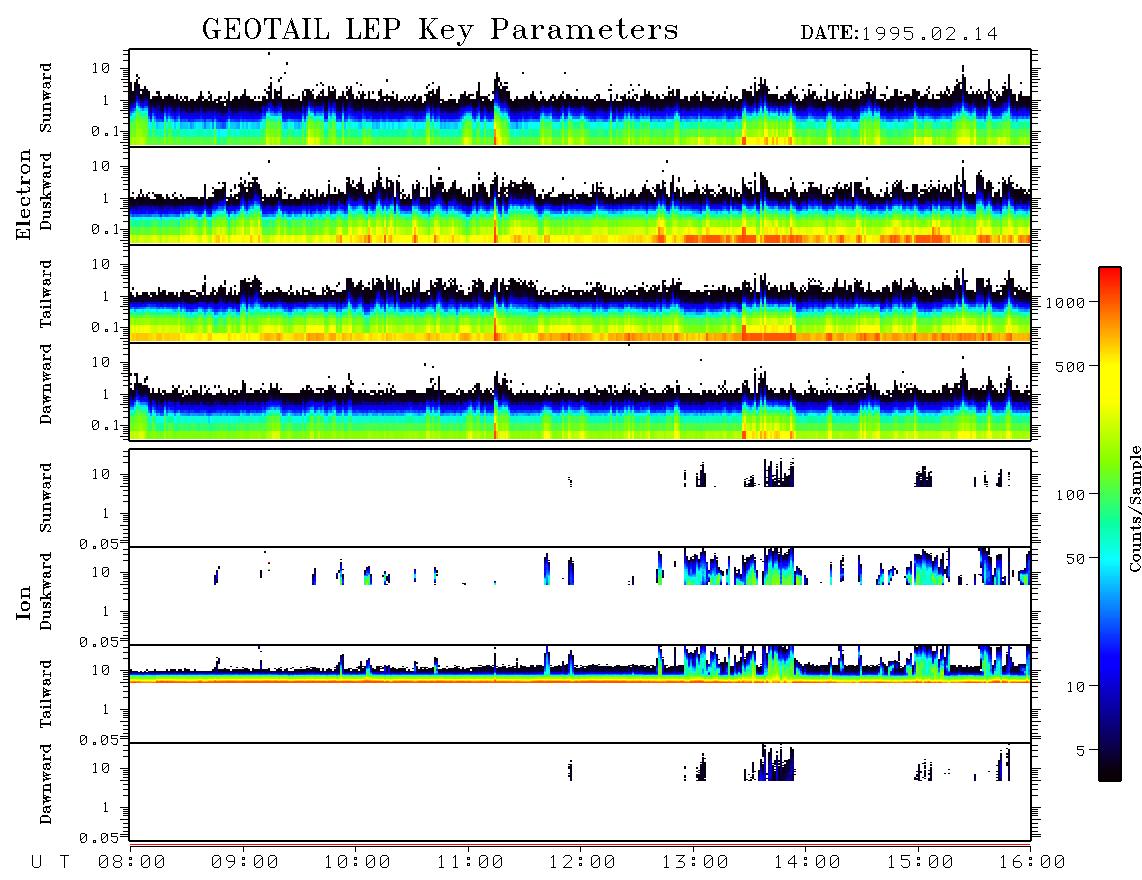Click the 10:00 time tick label
The image size is (1142, 880).
click(357, 862)
